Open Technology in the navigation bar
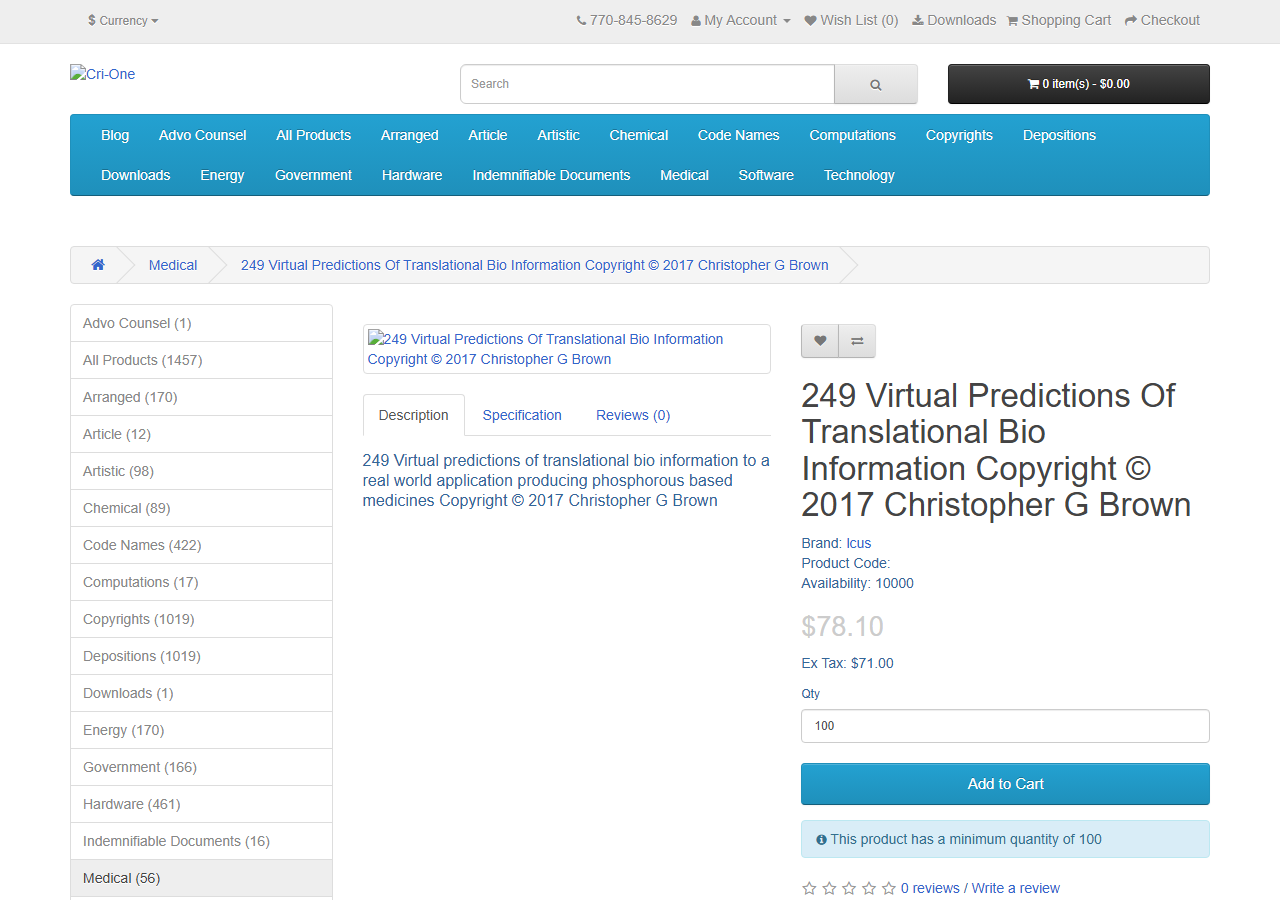This screenshot has height=900, width=1280. click(859, 175)
